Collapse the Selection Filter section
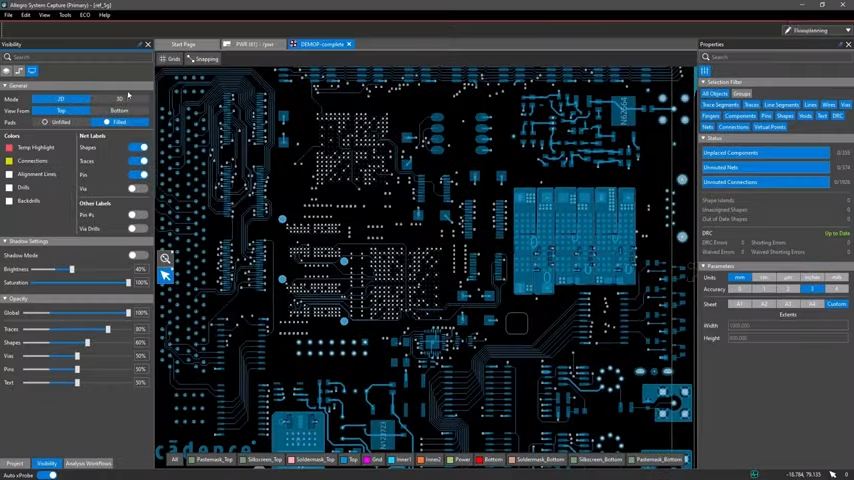Screen dimensions: 854x480 (x=704, y=82)
